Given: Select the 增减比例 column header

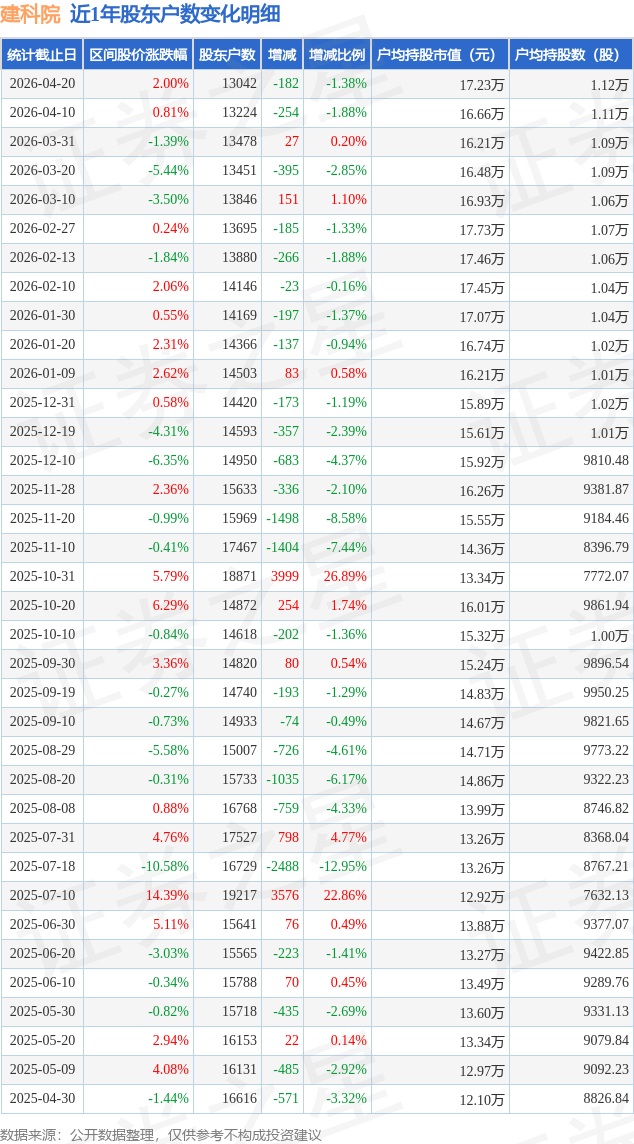Looking at the screenshot, I should (337, 55).
